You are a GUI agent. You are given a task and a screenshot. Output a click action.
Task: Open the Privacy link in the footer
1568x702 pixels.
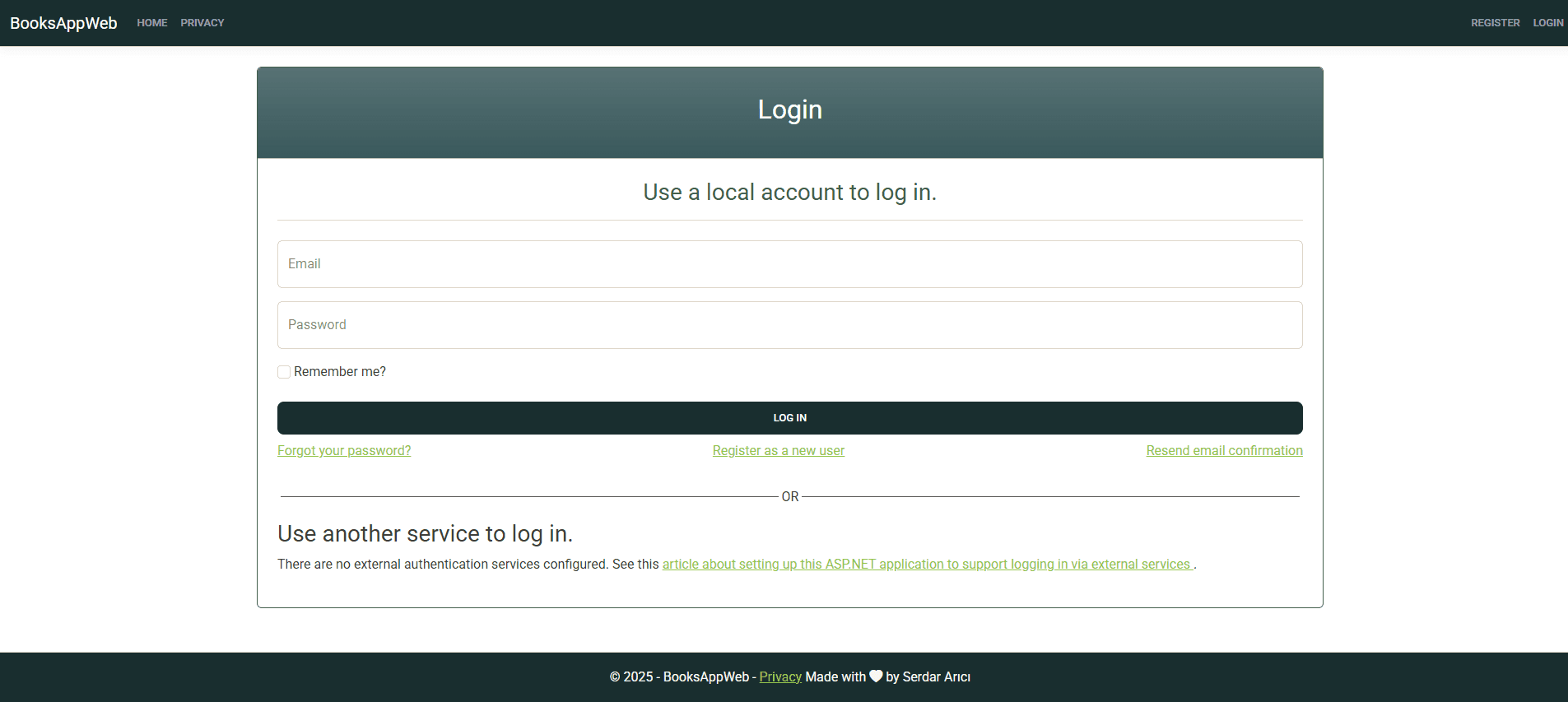(x=780, y=676)
